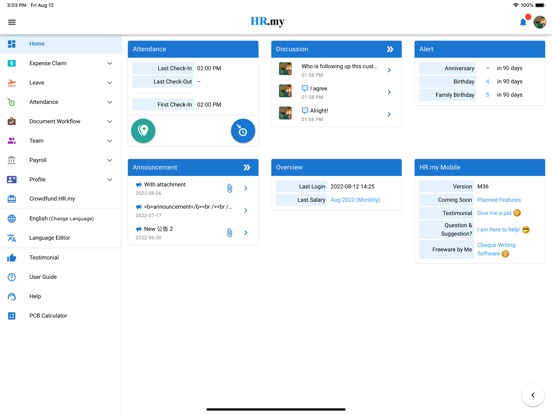Image resolution: width=552 pixels, height=414 pixels.
Task: Click the 'Who is following up' discussion avatar
Action: pyautogui.click(x=285, y=69)
